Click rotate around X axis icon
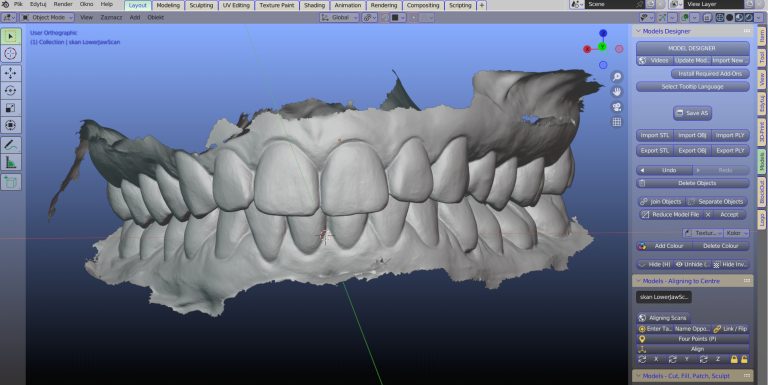This screenshot has width=768, height=385. 642,360
